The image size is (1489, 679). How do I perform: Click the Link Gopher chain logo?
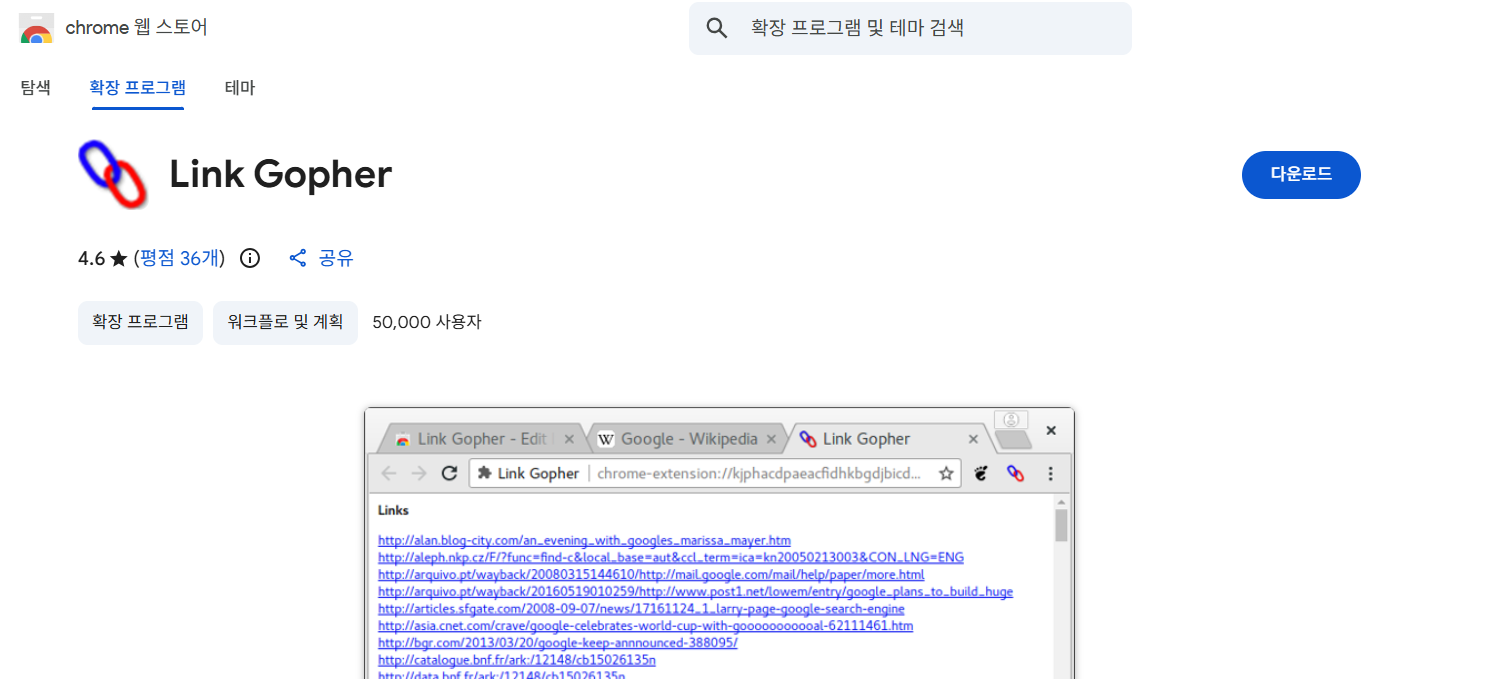112,175
